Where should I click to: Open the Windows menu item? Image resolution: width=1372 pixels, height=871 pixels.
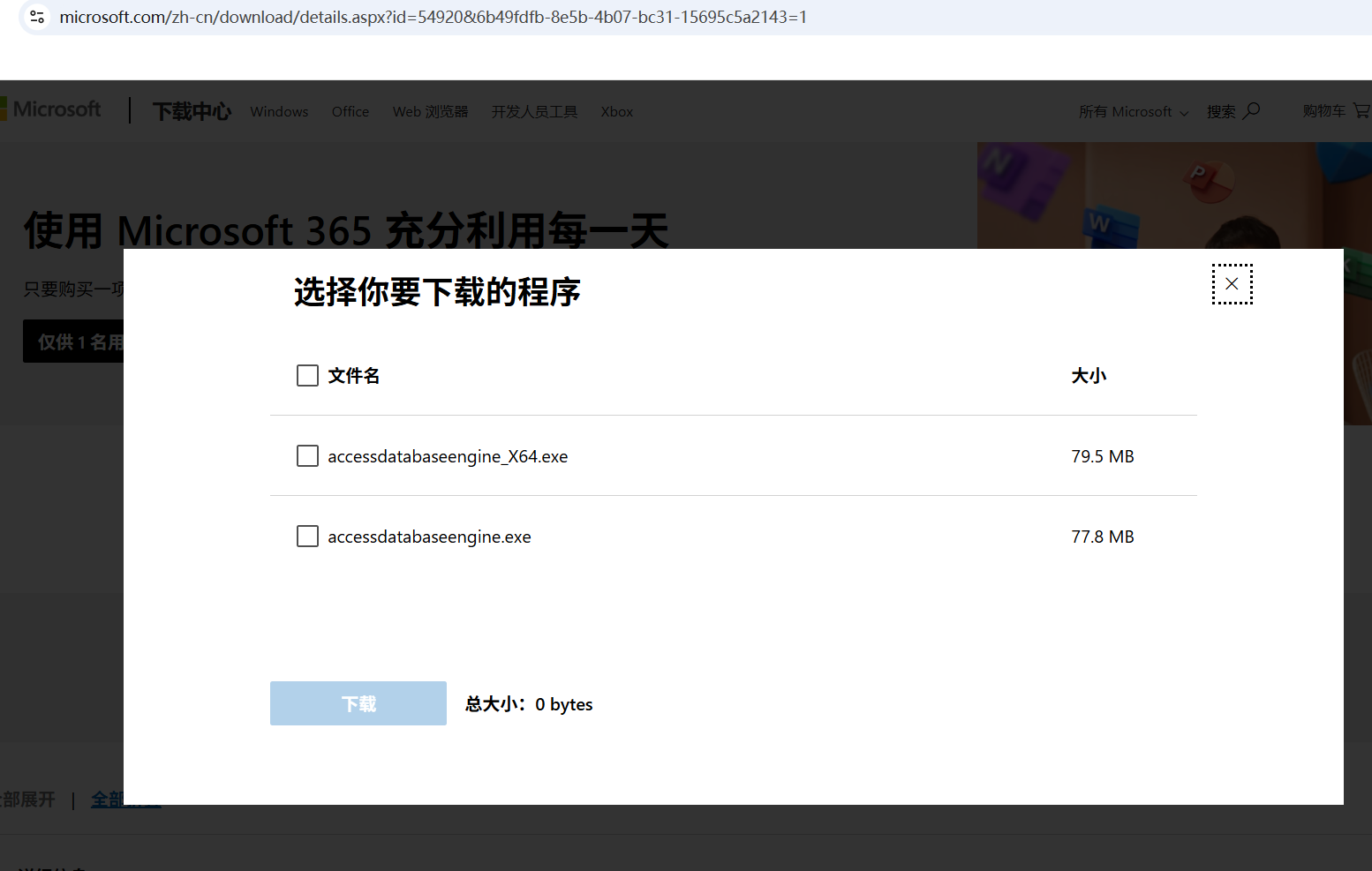click(279, 112)
